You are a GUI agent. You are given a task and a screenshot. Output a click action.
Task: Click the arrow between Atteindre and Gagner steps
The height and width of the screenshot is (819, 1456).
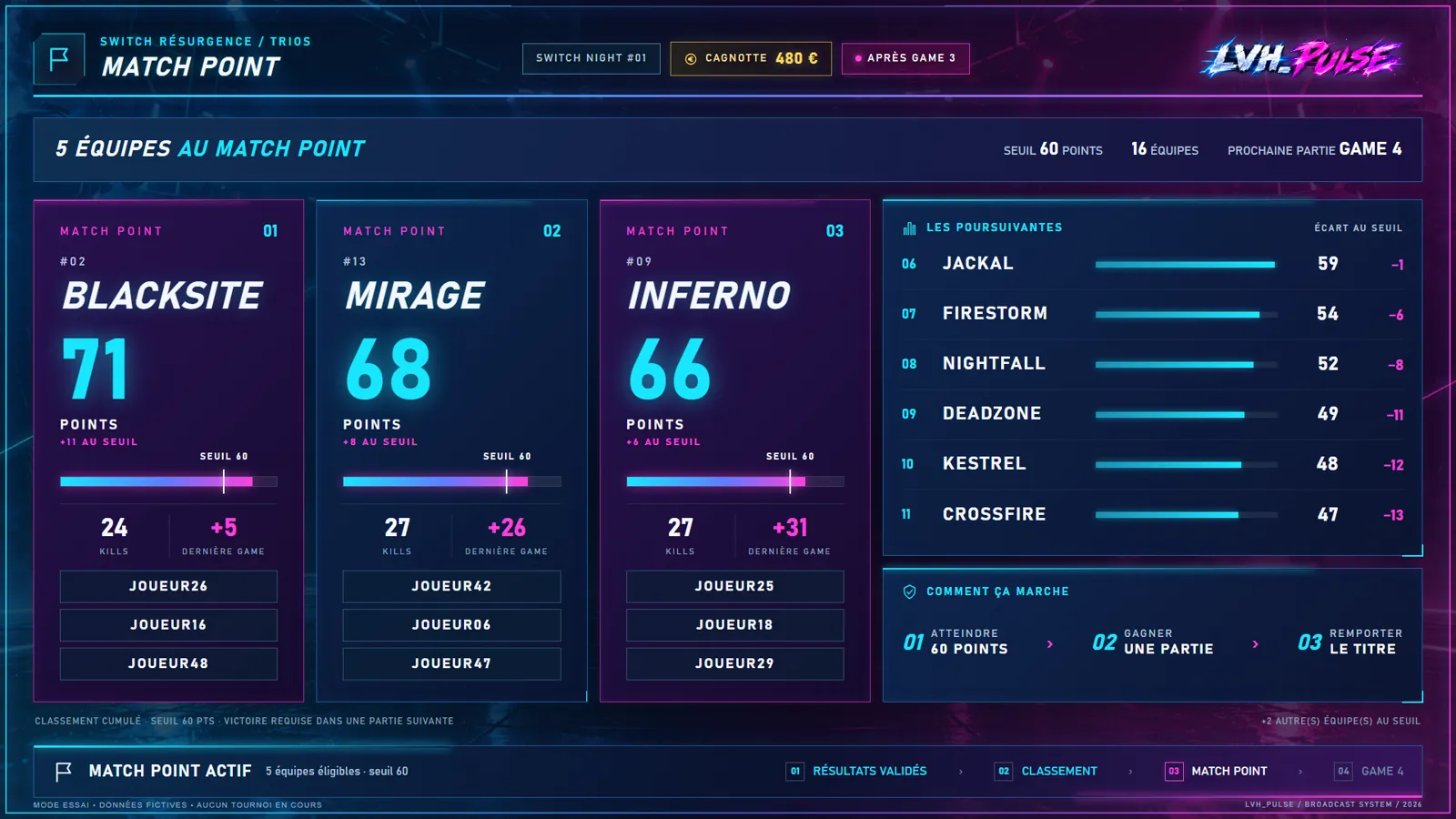pyautogui.click(x=1050, y=643)
